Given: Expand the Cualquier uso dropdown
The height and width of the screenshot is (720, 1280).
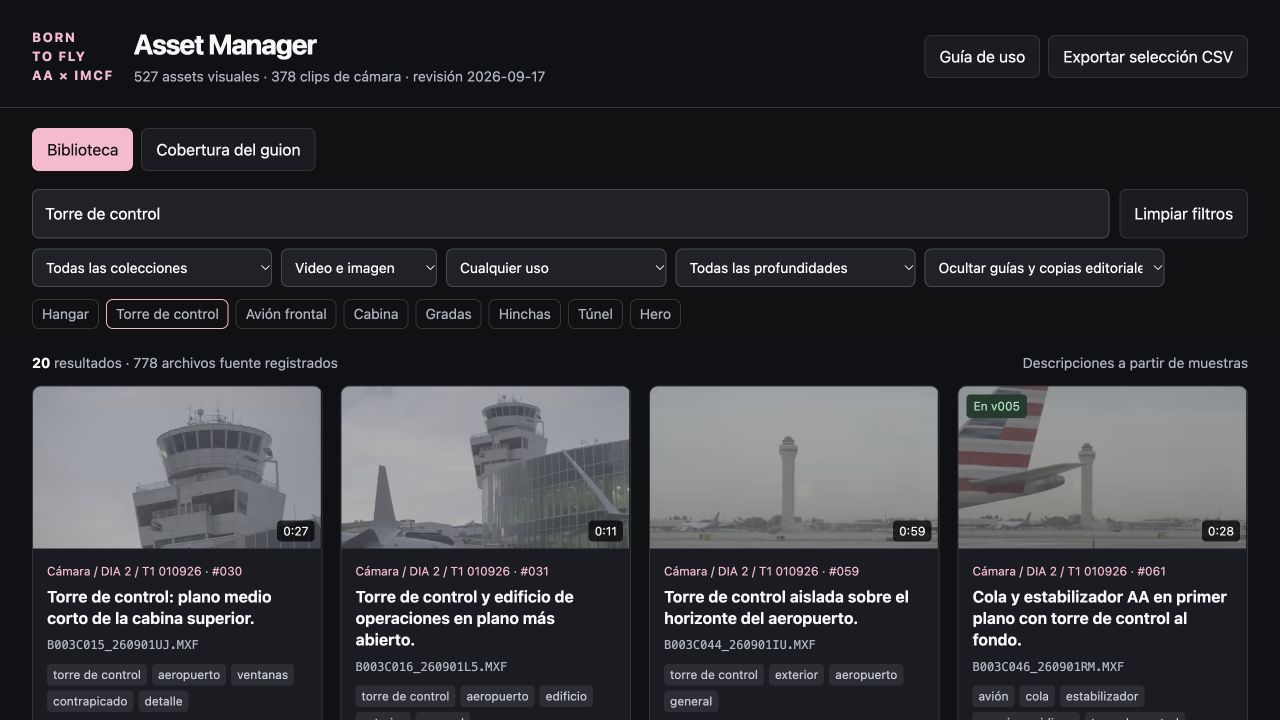Looking at the screenshot, I should coord(556,268).
